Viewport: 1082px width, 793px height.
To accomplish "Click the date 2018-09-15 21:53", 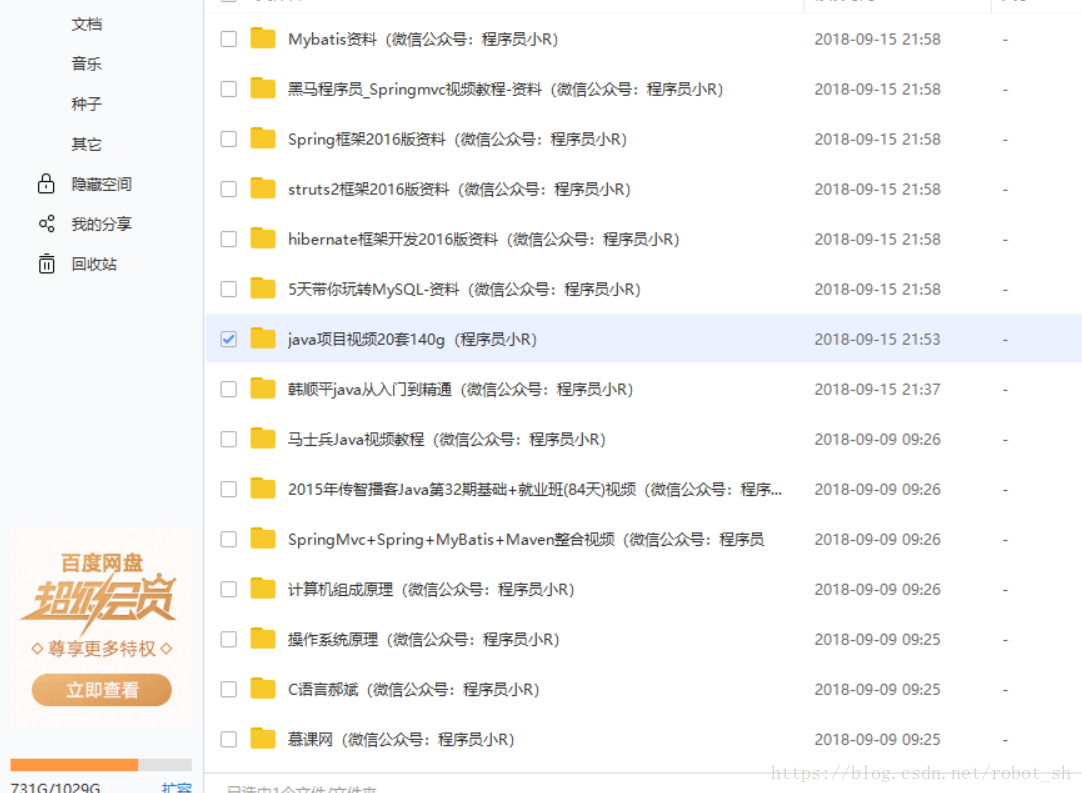I will 877,340.
